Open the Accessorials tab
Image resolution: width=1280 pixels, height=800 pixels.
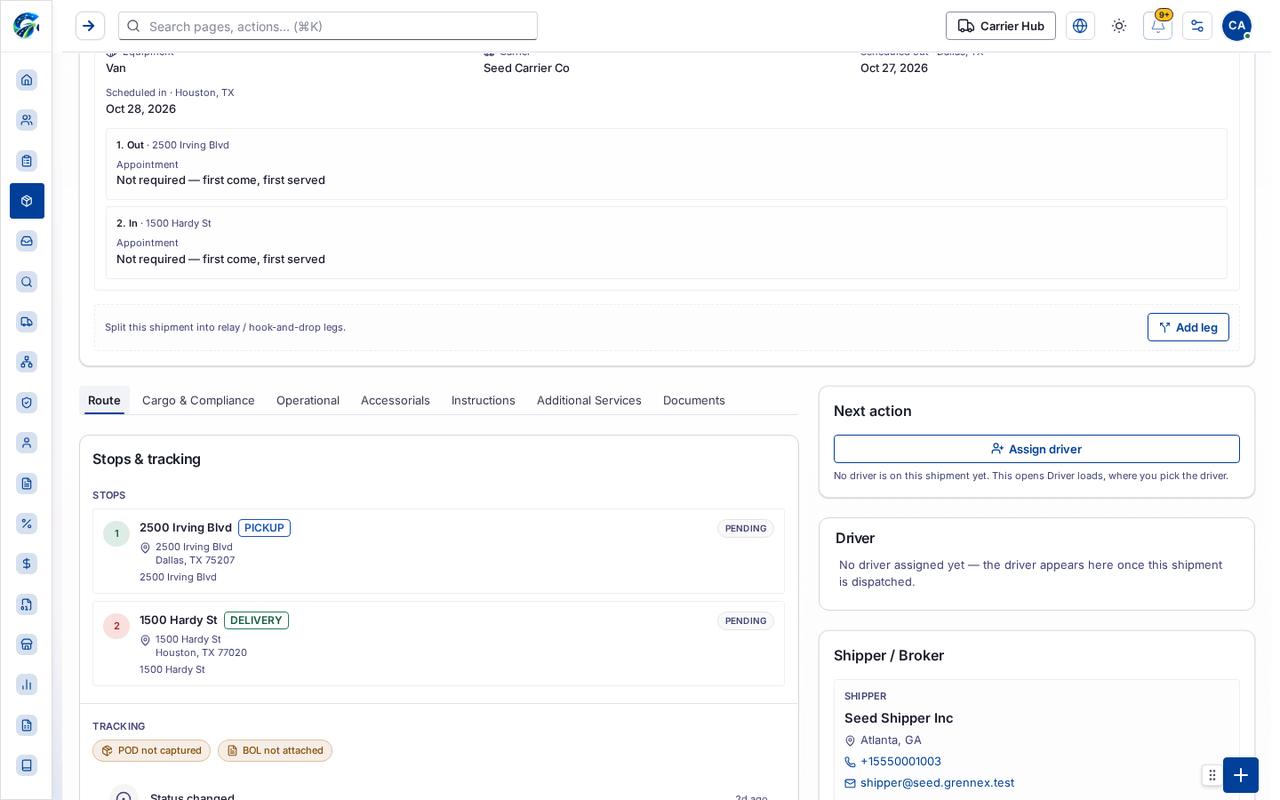click(395, 400)
